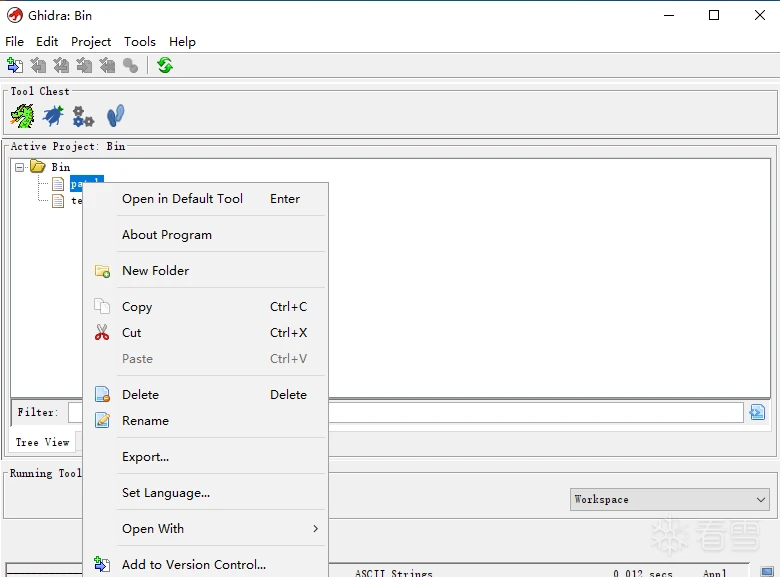
Task: Open the Debugger bug tool
Action: [x=53, y=116]
